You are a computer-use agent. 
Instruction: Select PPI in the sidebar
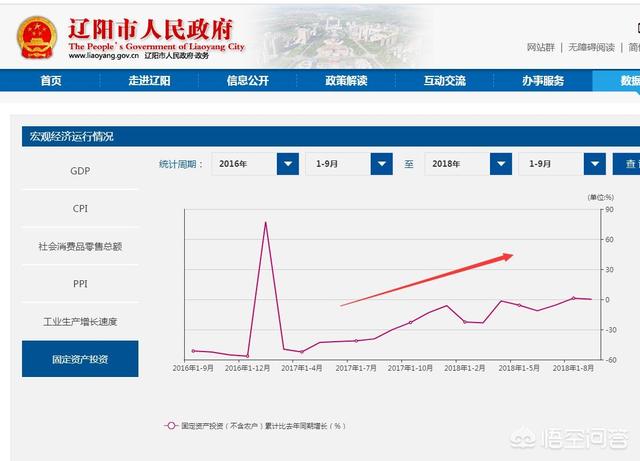[x=80, y=284]
